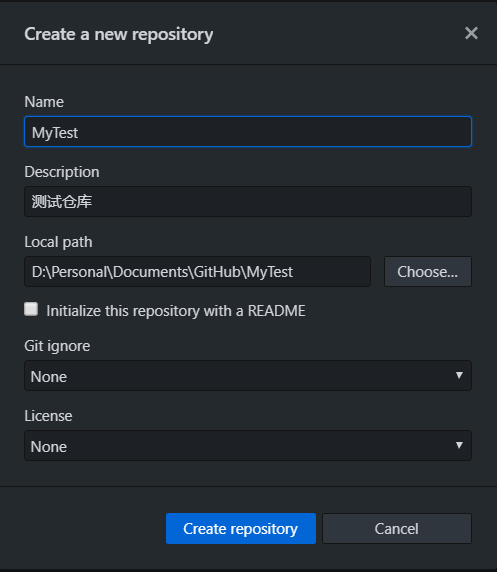Click the Name field label
The image size is (497, 572).
point(44,102)
